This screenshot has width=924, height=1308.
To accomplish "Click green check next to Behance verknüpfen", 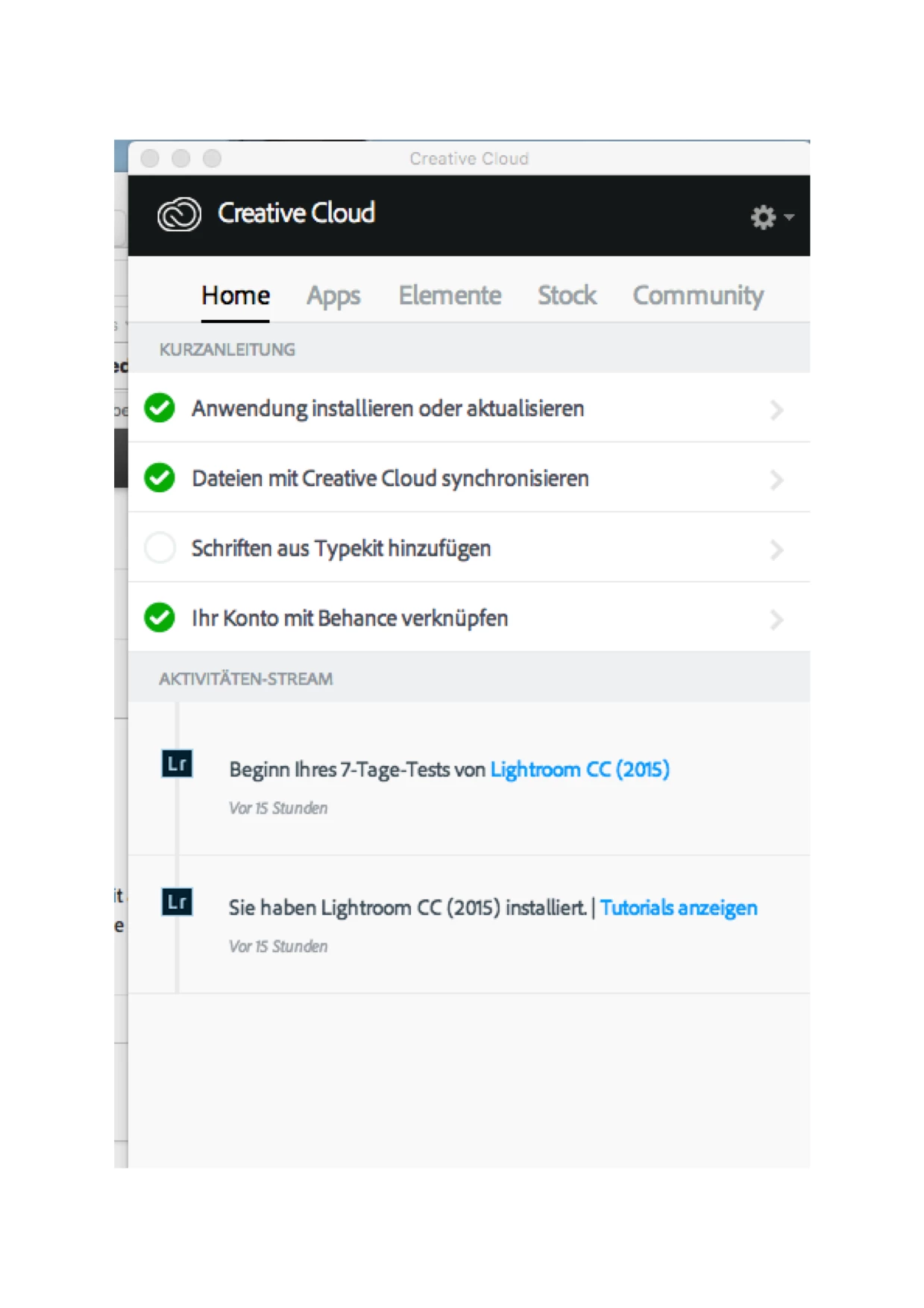I will pyautogui.click(x=160, y=617).
